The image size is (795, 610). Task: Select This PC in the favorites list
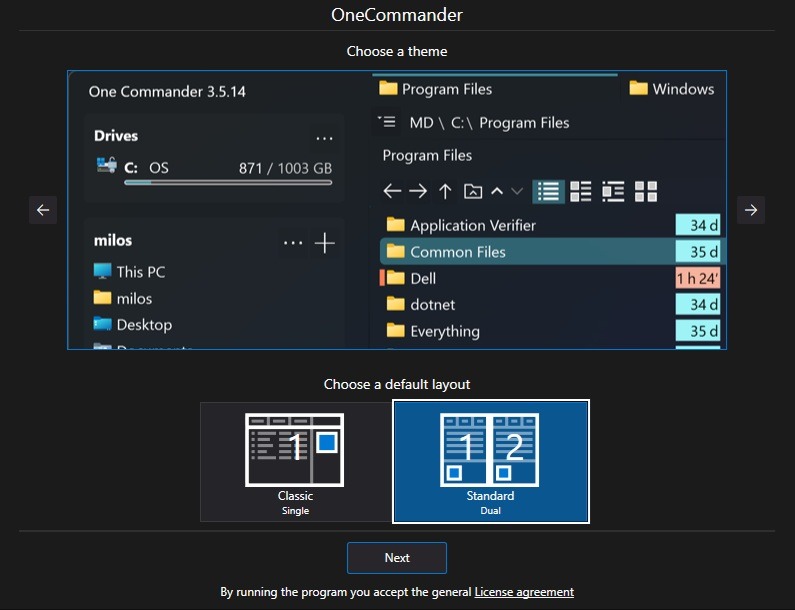click(x=130, y=272)
